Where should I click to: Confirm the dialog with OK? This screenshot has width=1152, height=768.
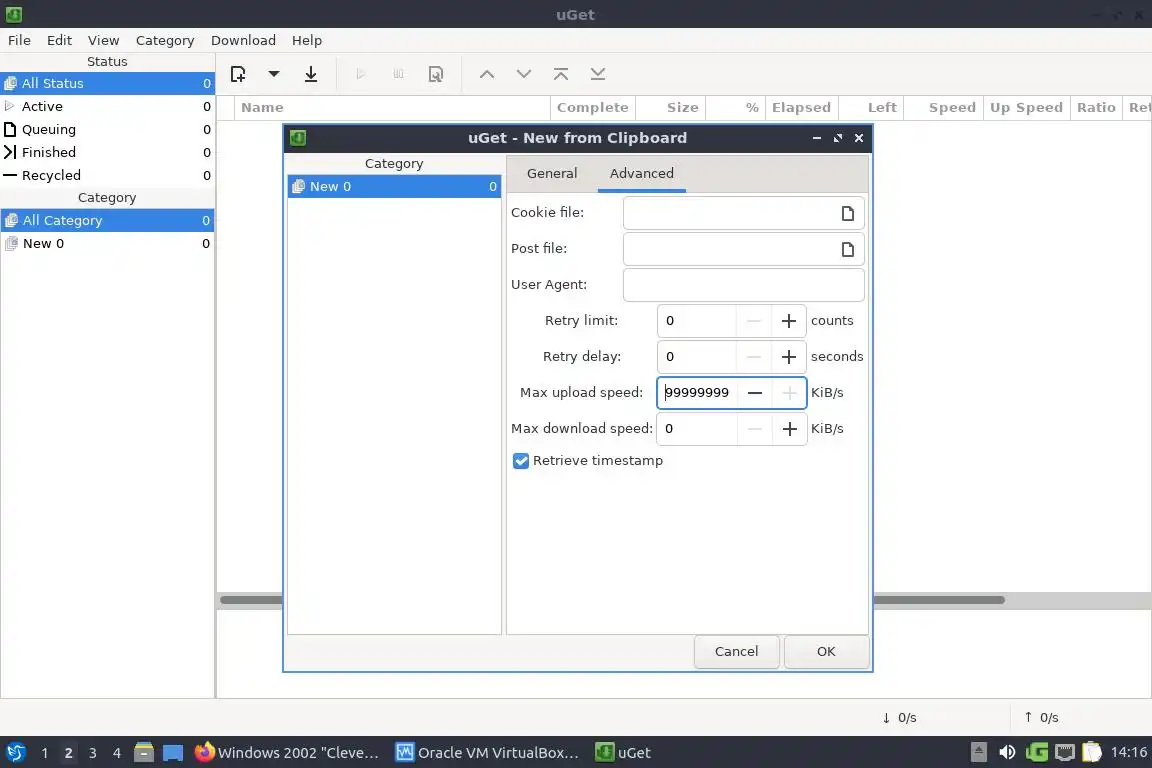826,652
